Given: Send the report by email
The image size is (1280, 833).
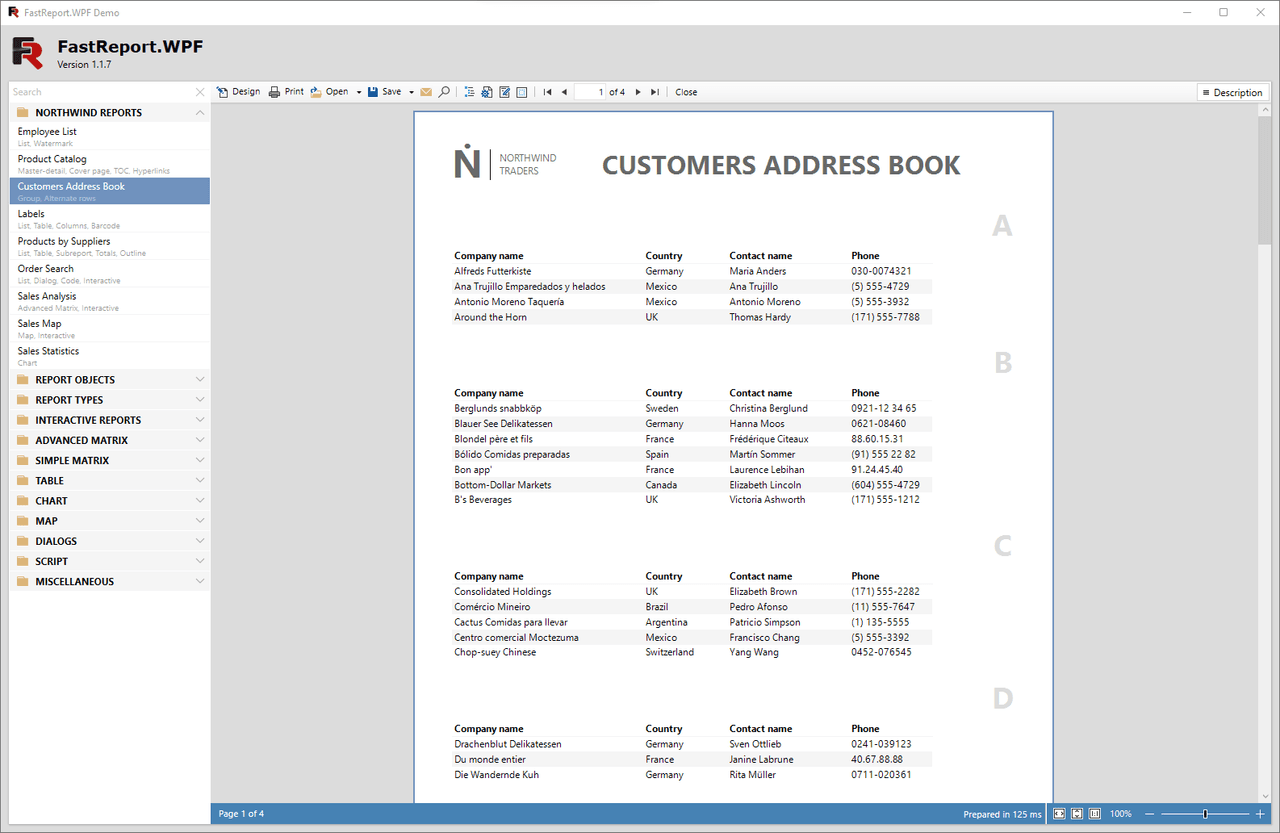Looking at the screenshot, I should (x=426, y=92).
